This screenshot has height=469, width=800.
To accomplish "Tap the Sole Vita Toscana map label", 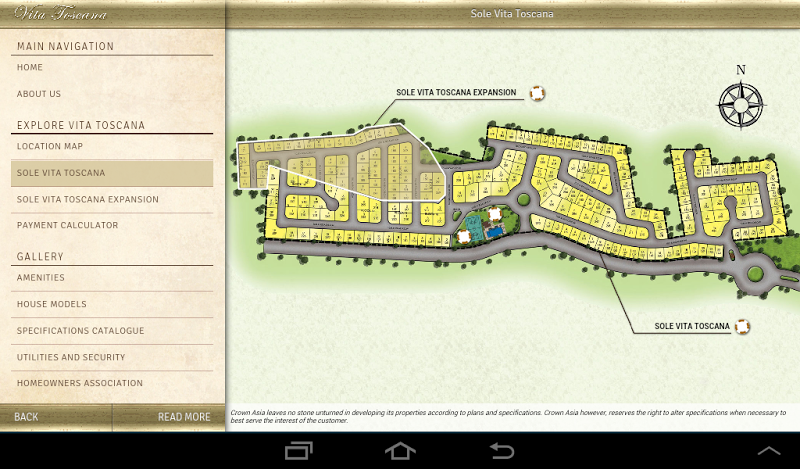I will tap(692, 326).
